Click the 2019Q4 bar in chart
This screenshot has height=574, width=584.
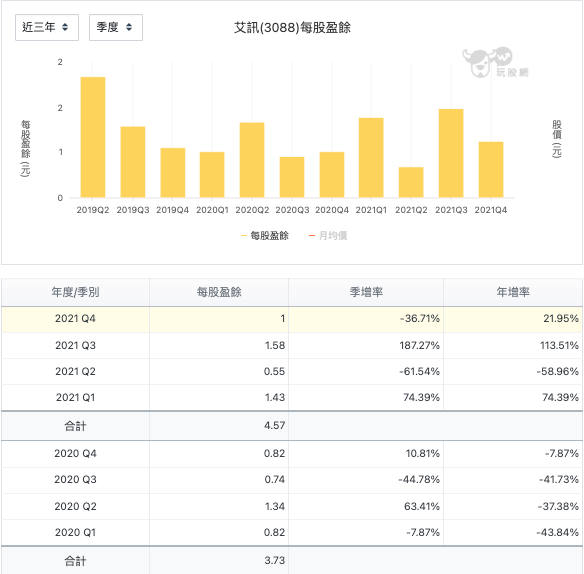[172, 172]
